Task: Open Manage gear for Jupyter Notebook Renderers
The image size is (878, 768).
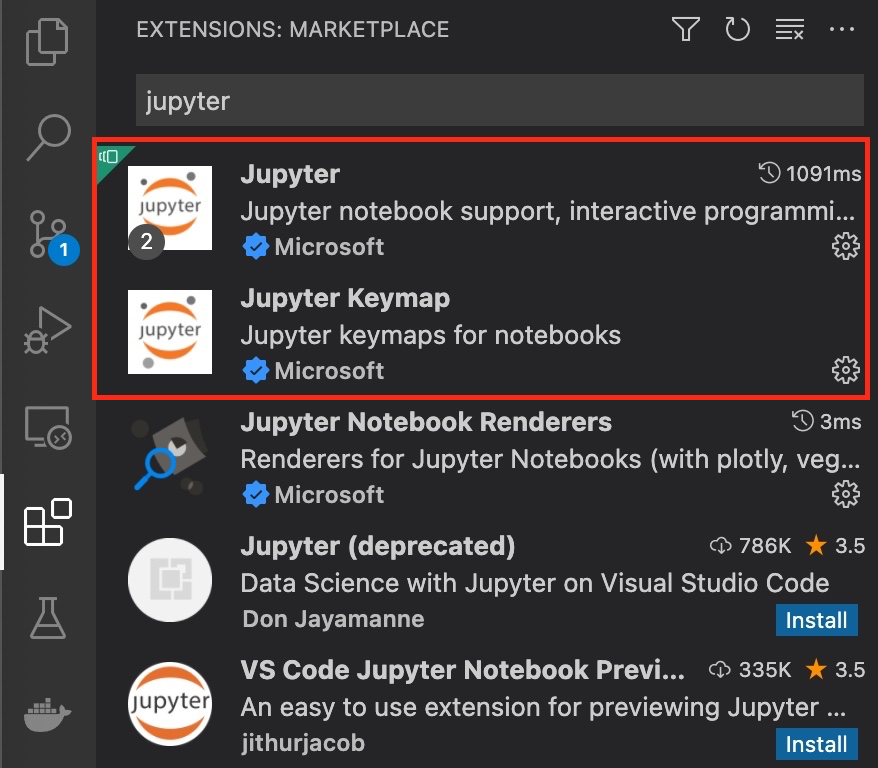Action: coord(846,493)
